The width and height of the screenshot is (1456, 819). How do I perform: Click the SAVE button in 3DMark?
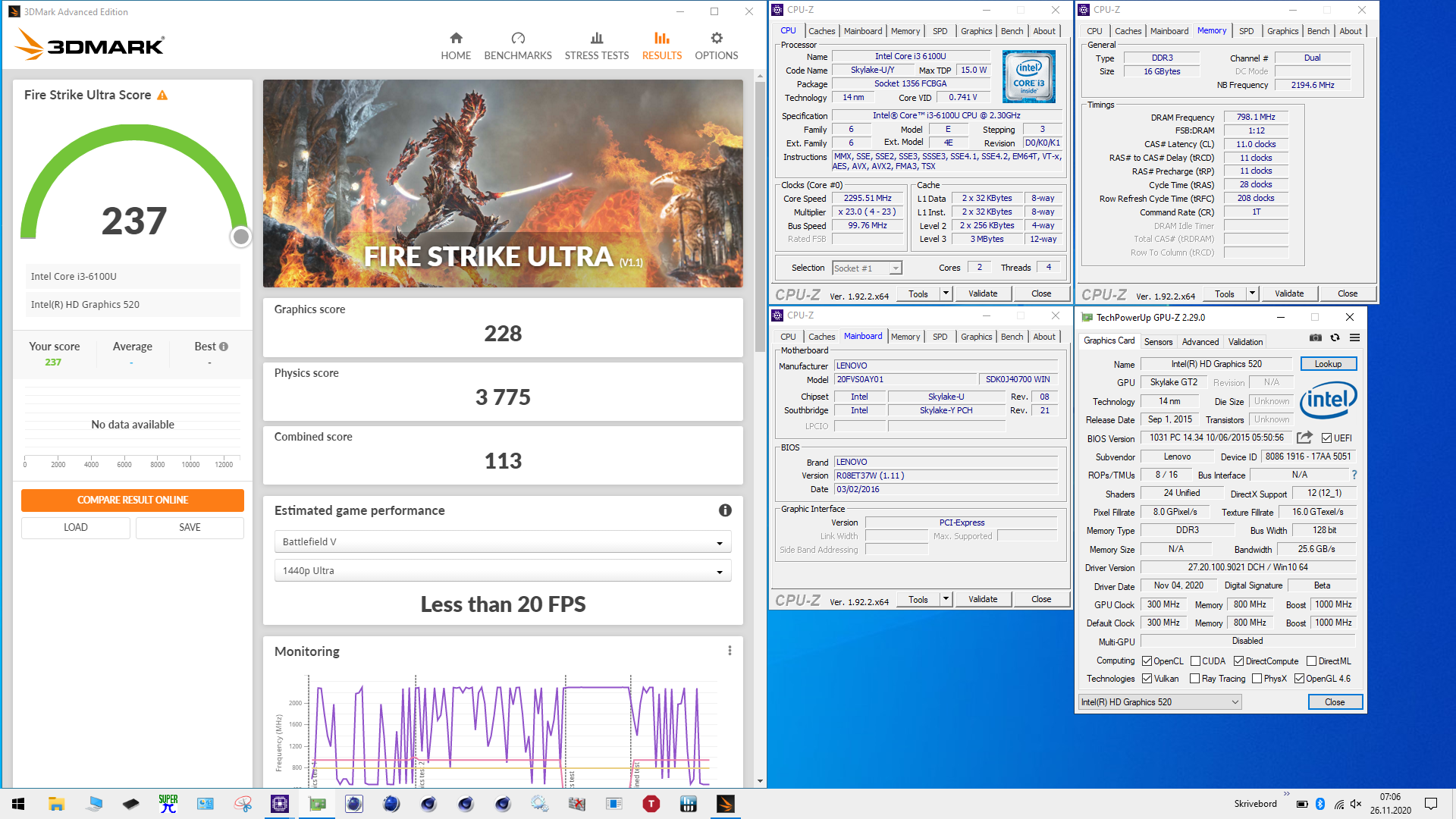pyautogui.click(x=190, y=527)
